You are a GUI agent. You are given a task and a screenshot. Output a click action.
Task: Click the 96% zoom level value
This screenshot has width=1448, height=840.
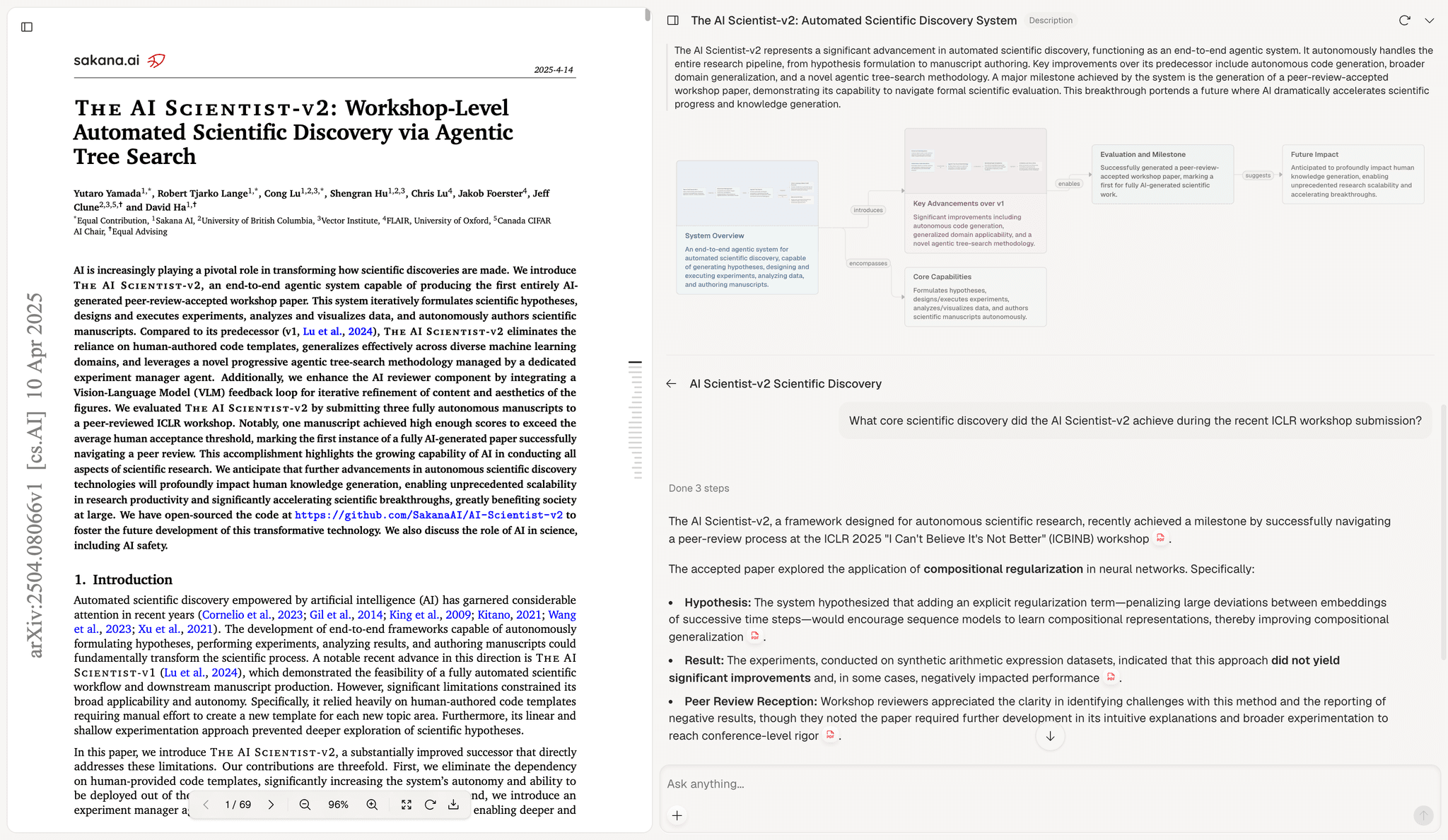pos(338,805)
